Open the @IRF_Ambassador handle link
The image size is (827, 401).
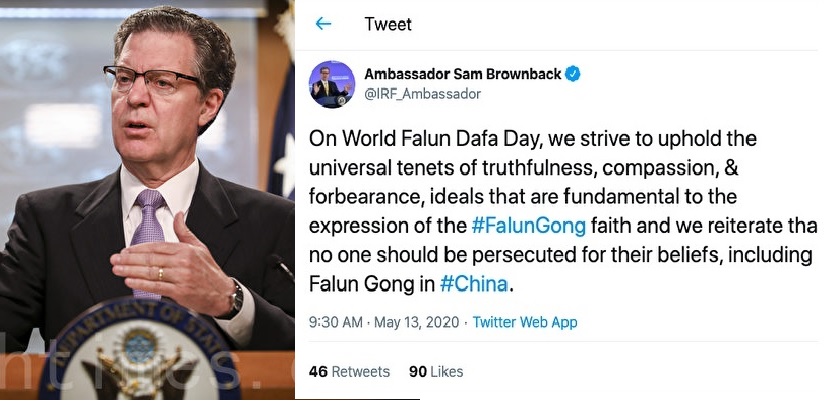(423, 93)
